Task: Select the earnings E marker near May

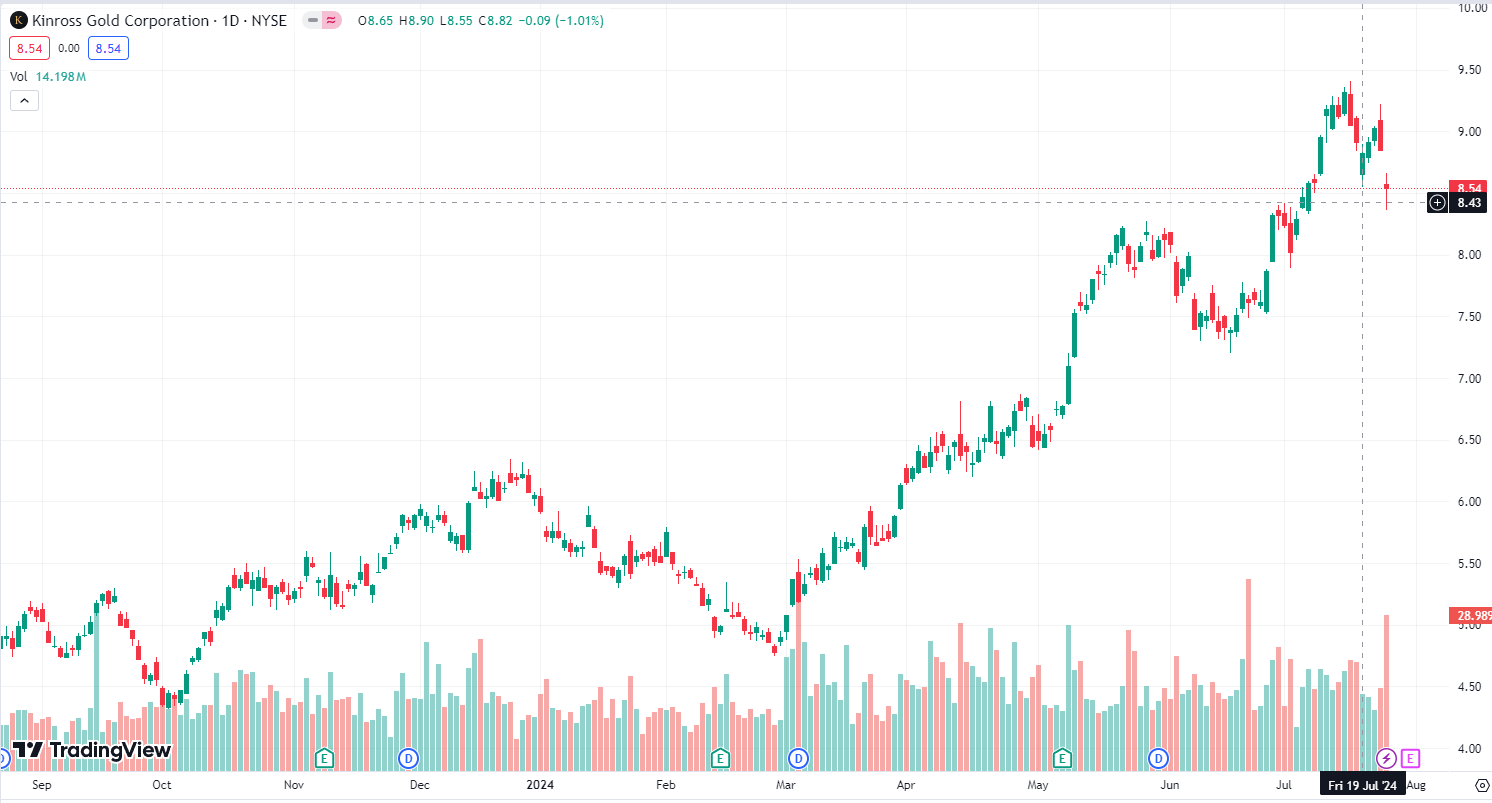Action: coord(1061,757)
